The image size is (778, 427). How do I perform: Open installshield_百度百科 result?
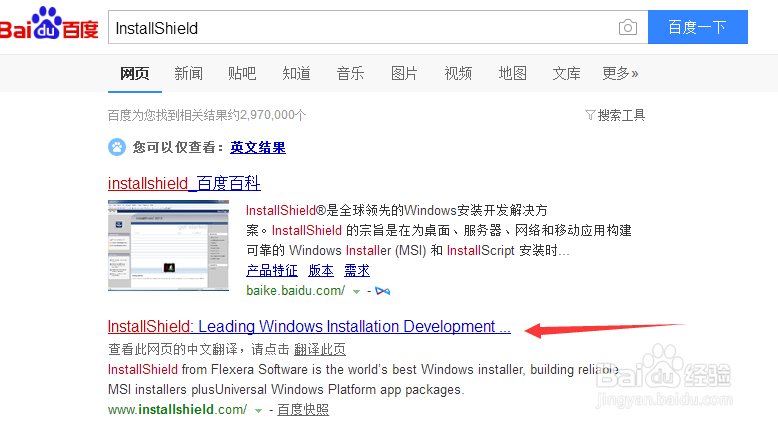coord(184,183)
